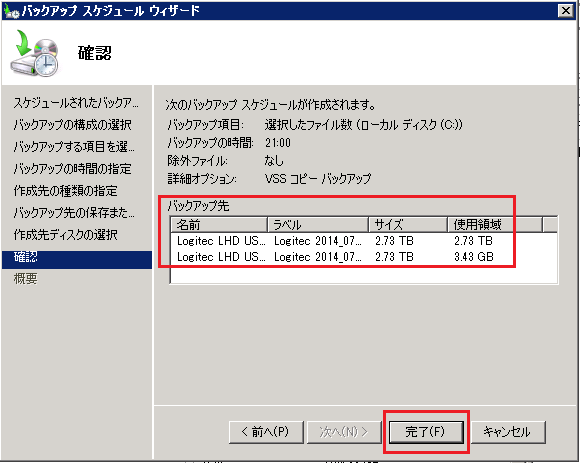The image size is (580, 463).
Task: Open the 作成先の種類の指定 step
Action: (x=65, y=190)
